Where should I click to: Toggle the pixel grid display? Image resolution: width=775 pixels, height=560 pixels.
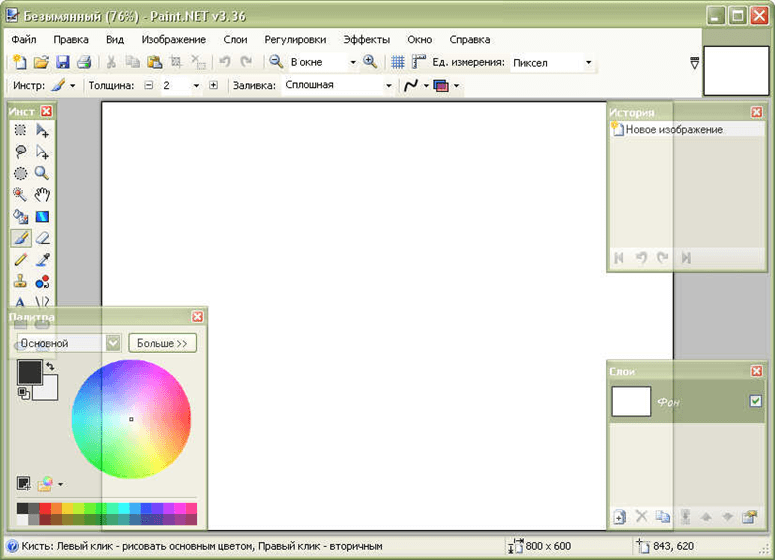pyautogui.click(x=398, y=62)
